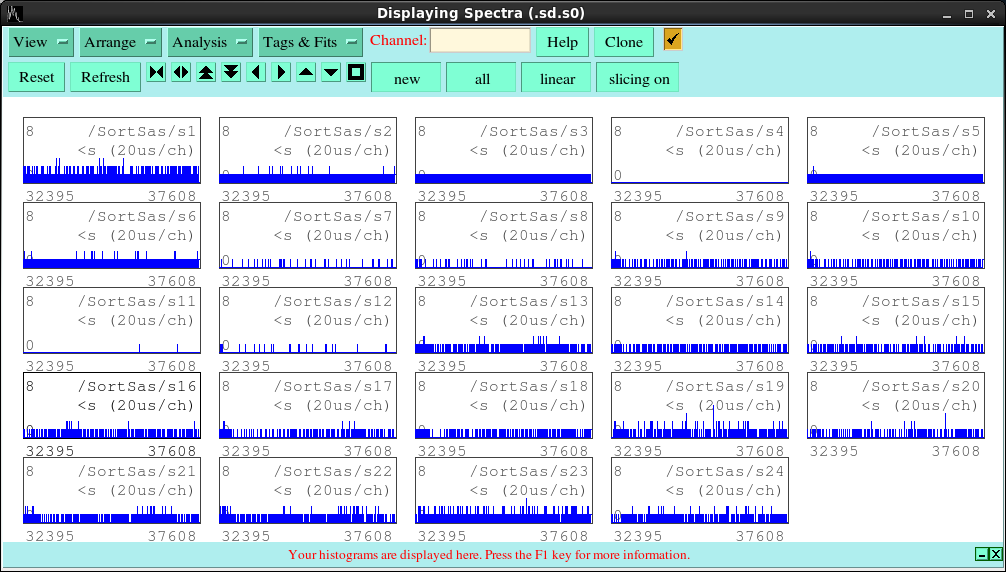Toggle the slicing on button
Screen dimensions: 1006x572
(x=639, y=78)
